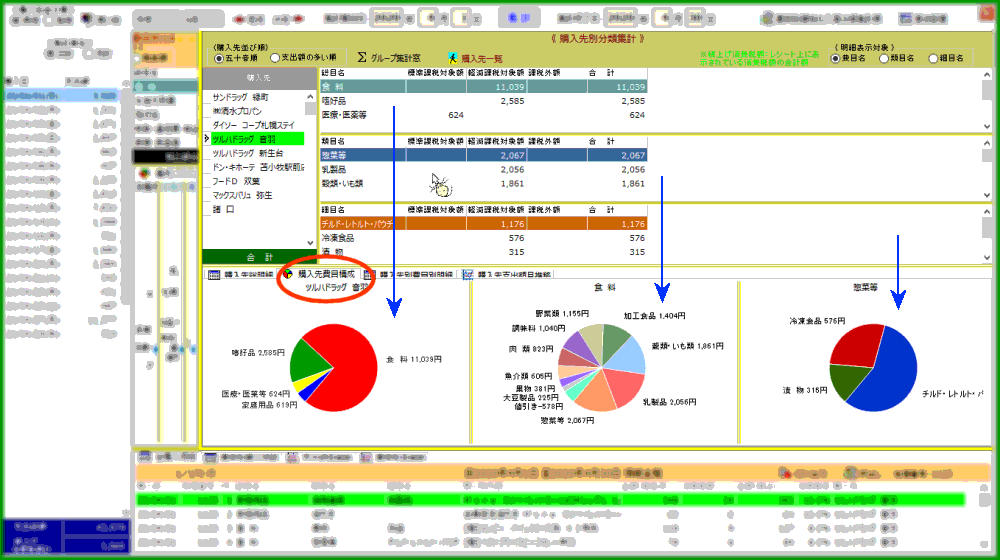Select the 乳製品 row in 類目名 table
Viewport: 1000px width, 560px height.
tap(483, 169)
